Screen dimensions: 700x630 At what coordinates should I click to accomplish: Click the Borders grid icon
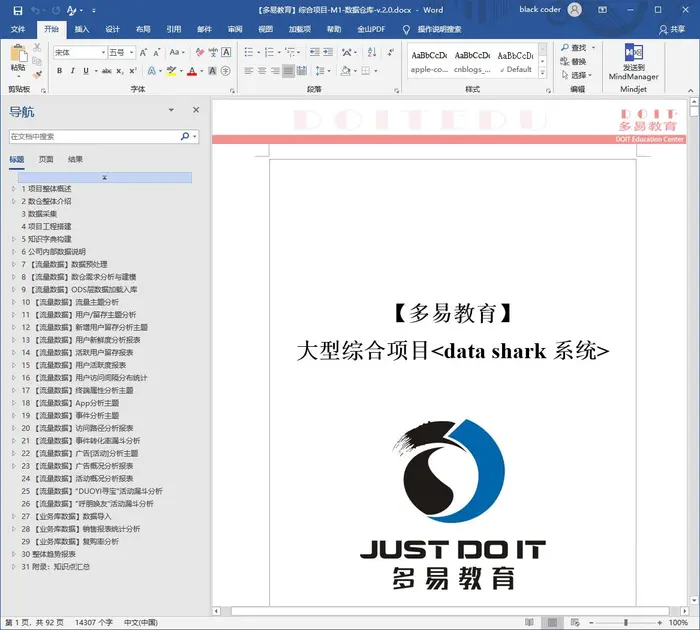pyautogui.click(x=366, y=71)
